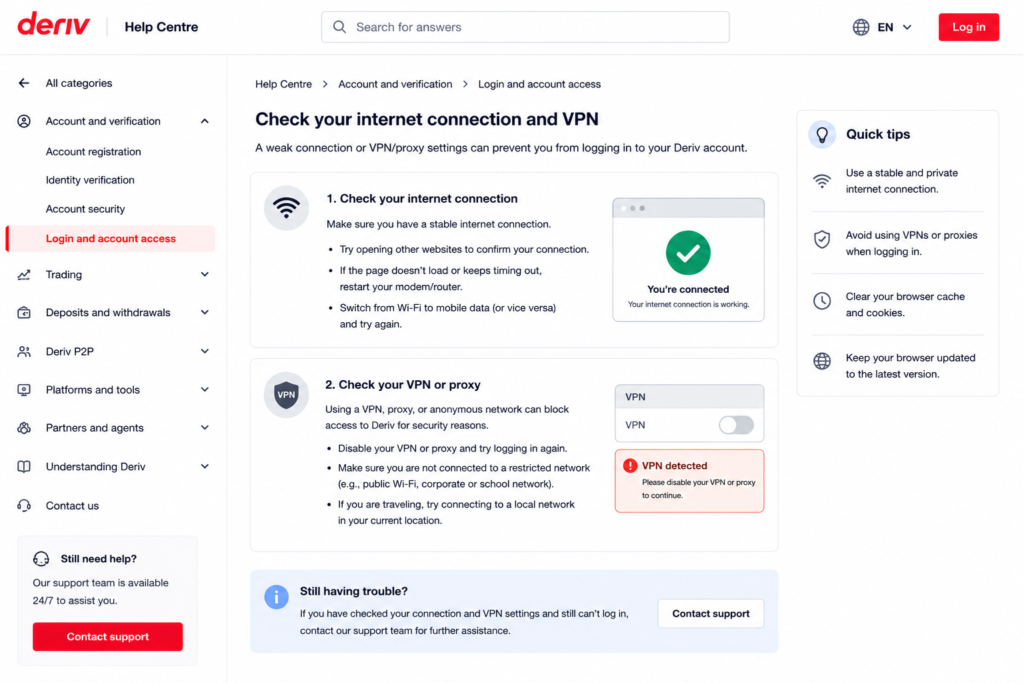This screenshot has height=683, width=1024.
Task: Click the blue info icon by Still having trouble
Action: [x=276, y=597]
